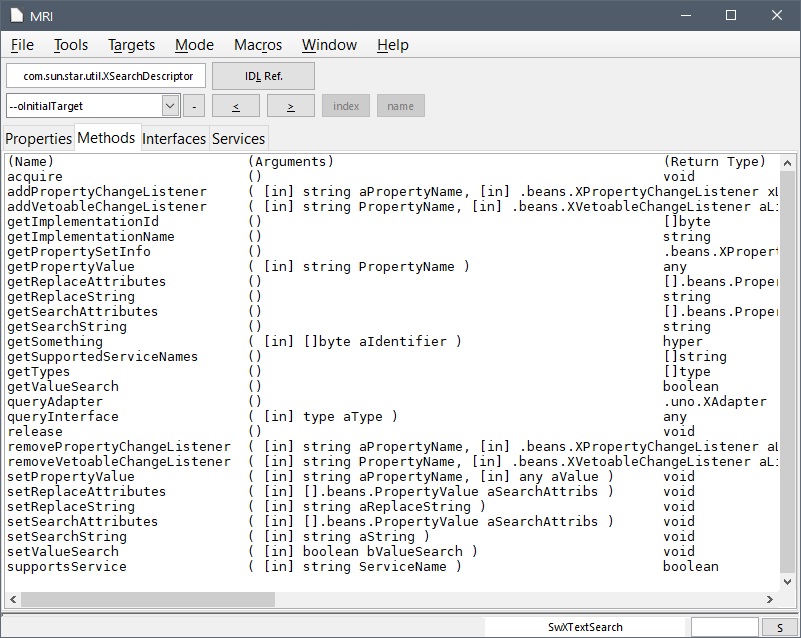
Task: Open the Tools menu
Action: (71, 45)
